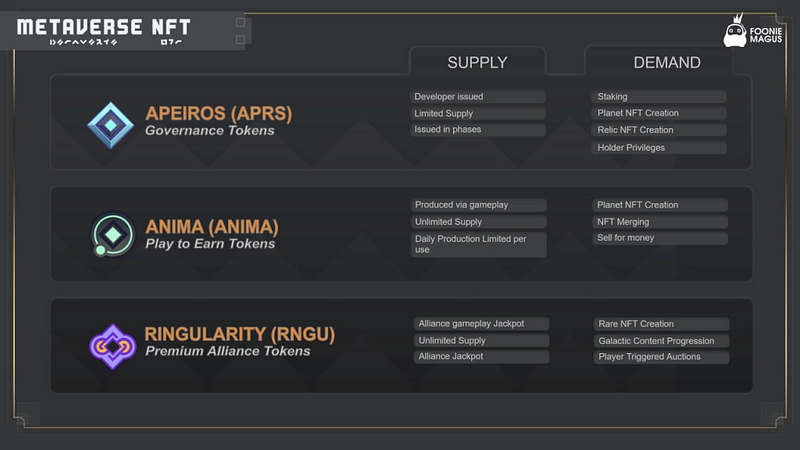Choose Produced via gameplay entry

pos(479,205)
